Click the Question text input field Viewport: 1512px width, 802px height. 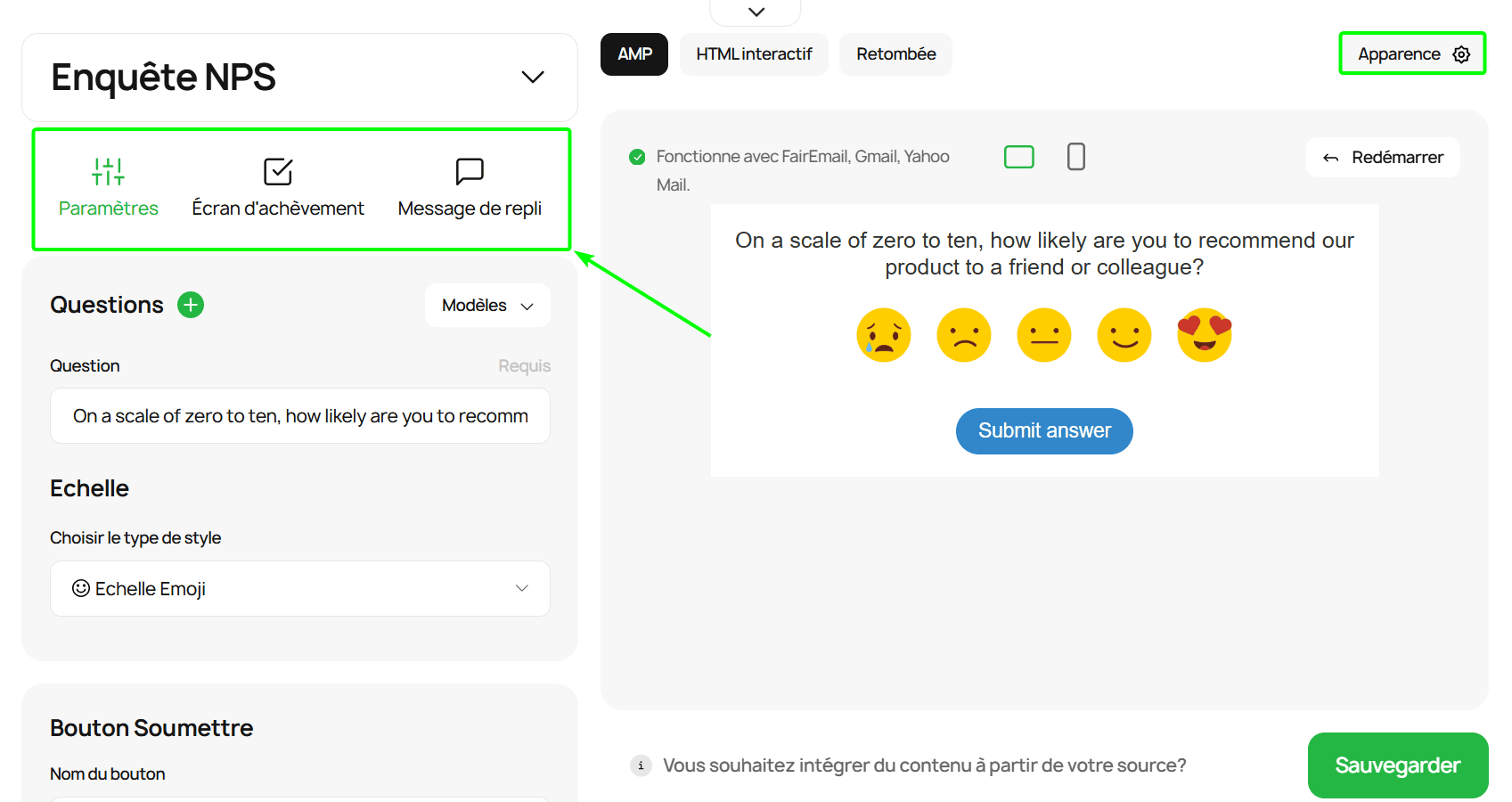click(x=299, y=416)
